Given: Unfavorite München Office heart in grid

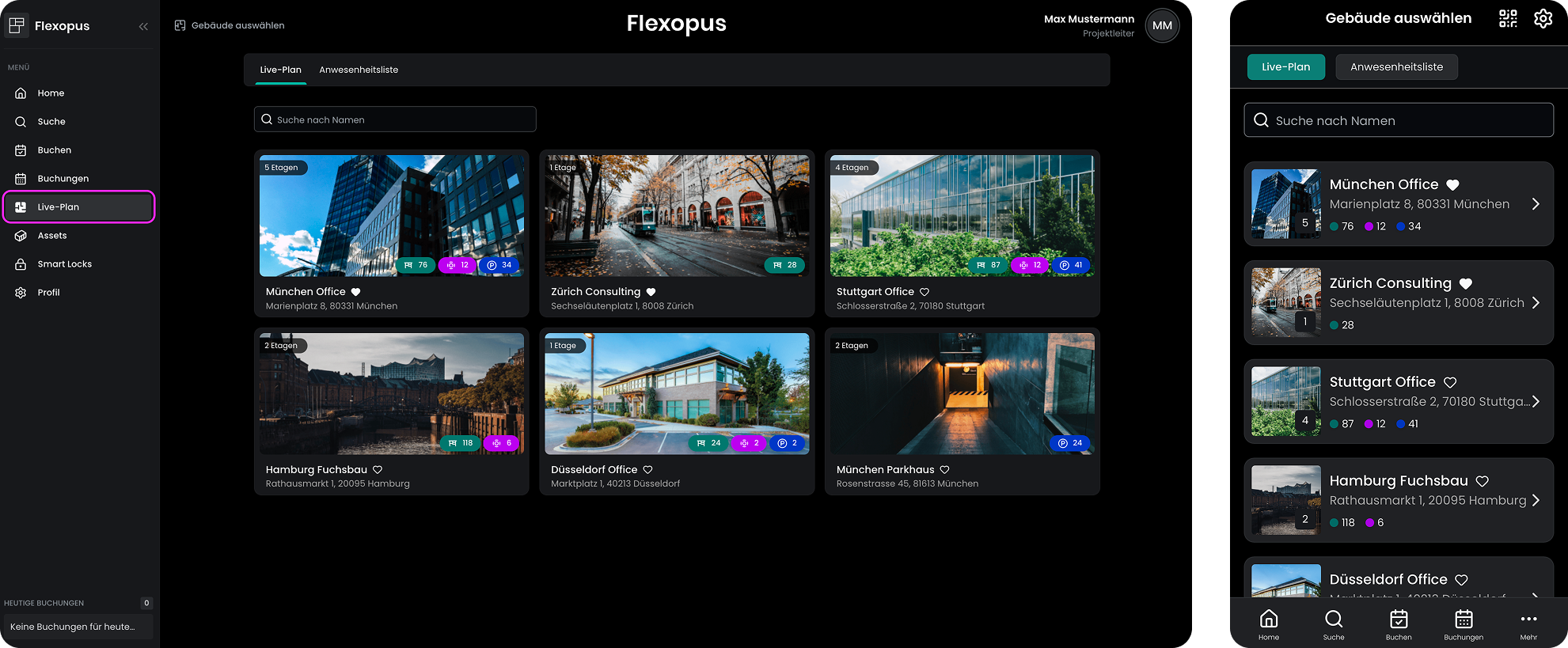Looking at the screenshot, I should pos(356,292).
